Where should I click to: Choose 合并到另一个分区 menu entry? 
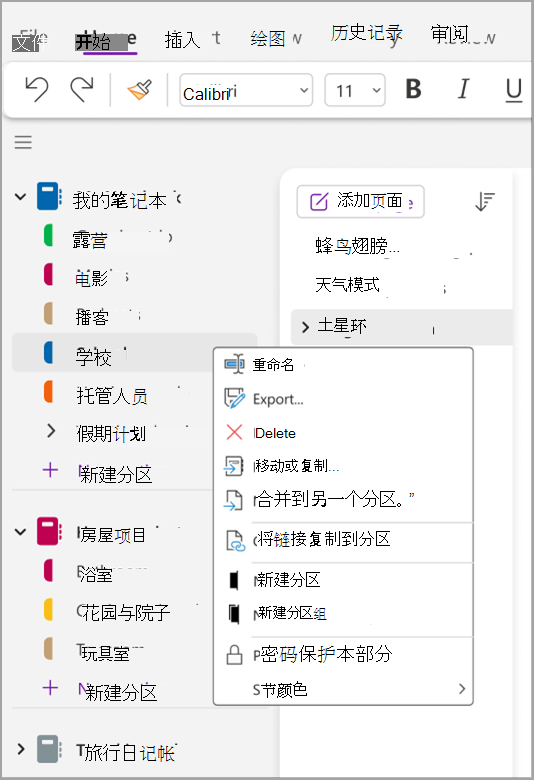[x=334, y=499]
